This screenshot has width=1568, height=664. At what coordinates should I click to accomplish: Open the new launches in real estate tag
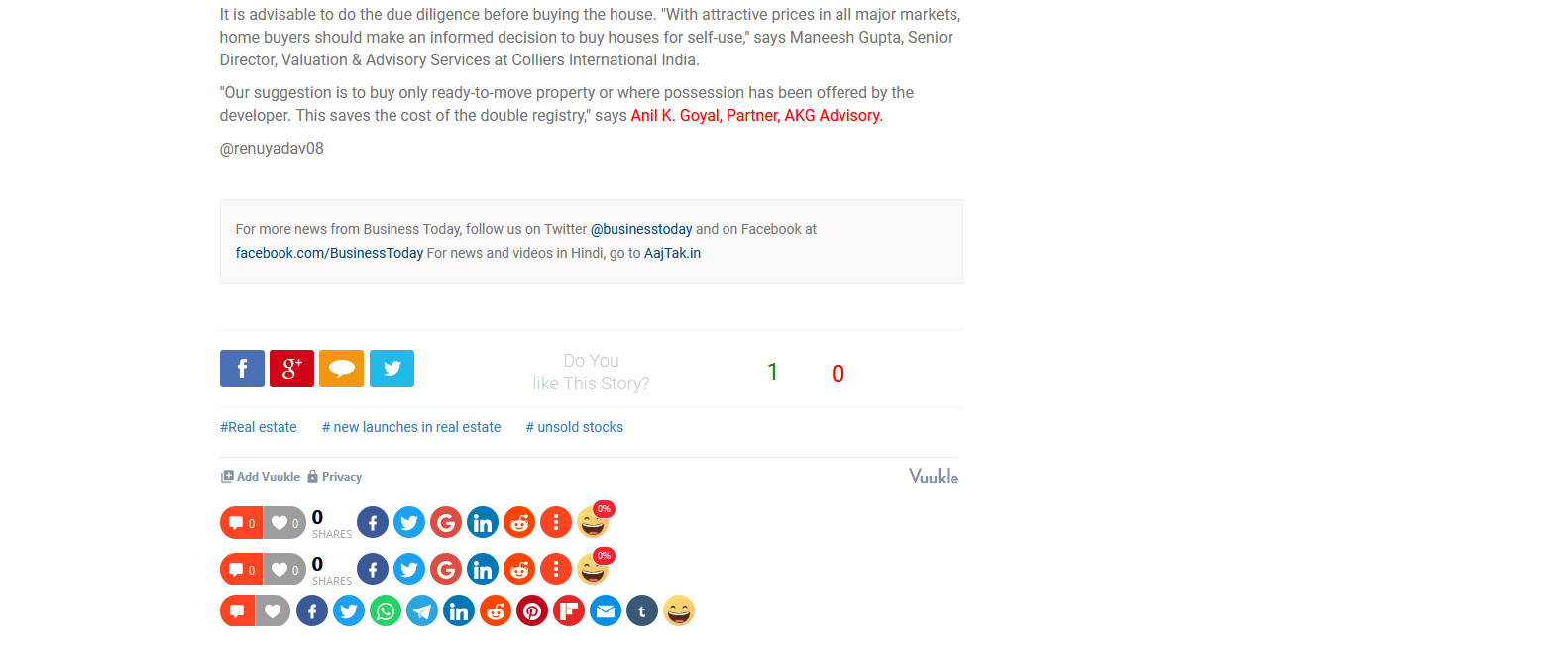coord(411,427)
